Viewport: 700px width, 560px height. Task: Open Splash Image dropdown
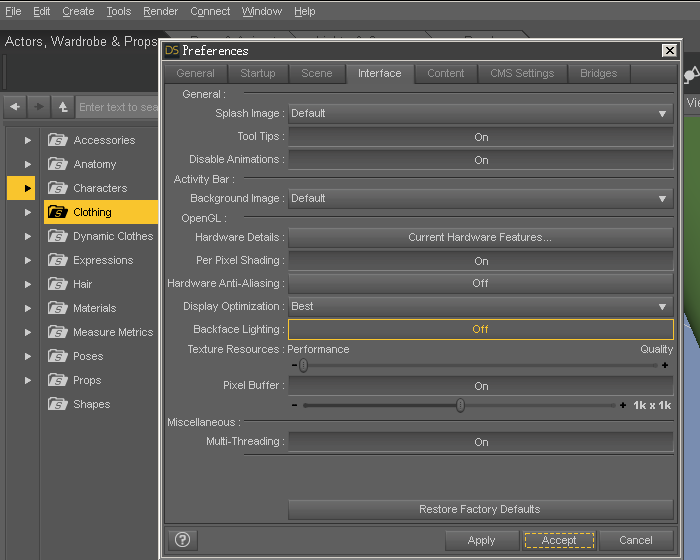pyautogui.click(x=481, y=113)
